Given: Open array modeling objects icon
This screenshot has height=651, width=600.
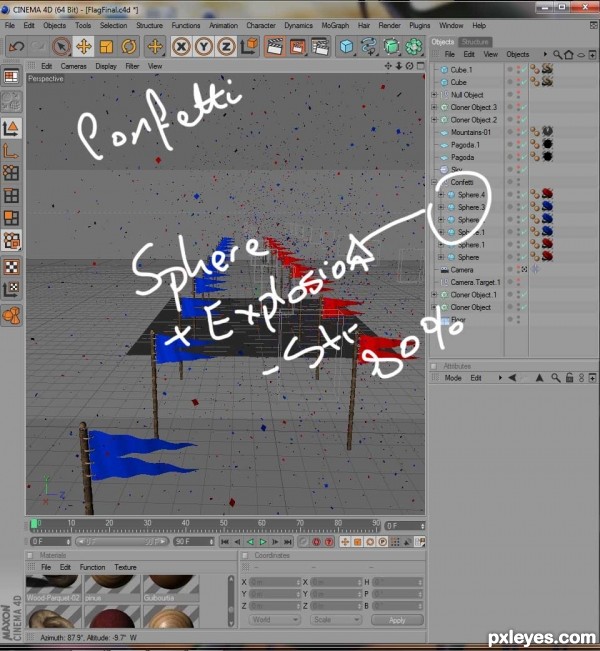Looking at the screenshot, I should pos(414,46).
